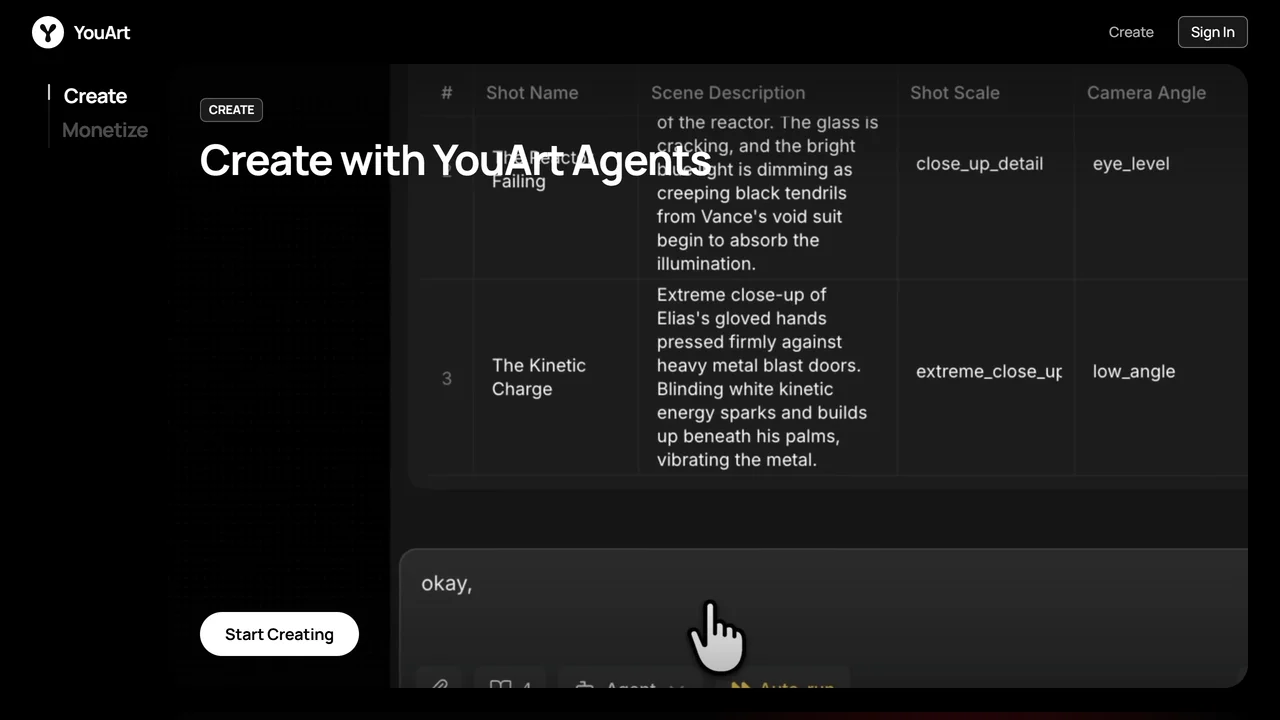Click the 'Create with YouArt Agents' heading
1280x720 pixels.
point(455,160)
